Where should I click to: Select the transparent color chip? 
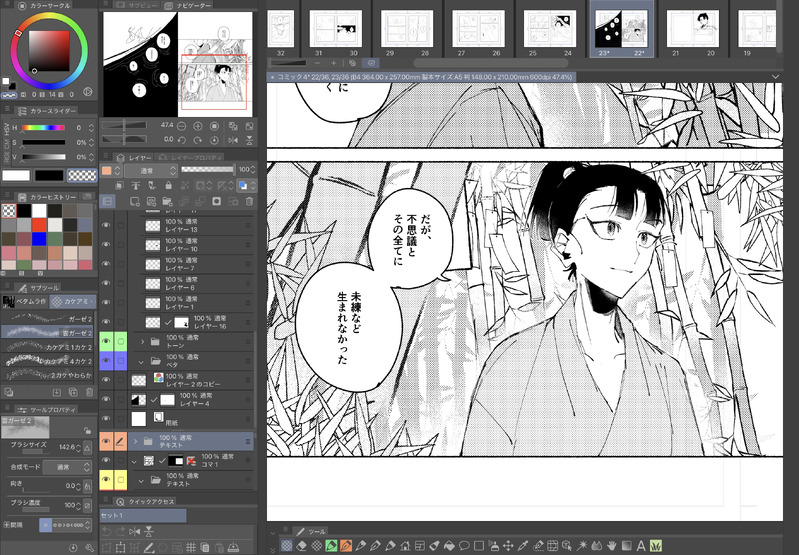click(x=82, y=175)
